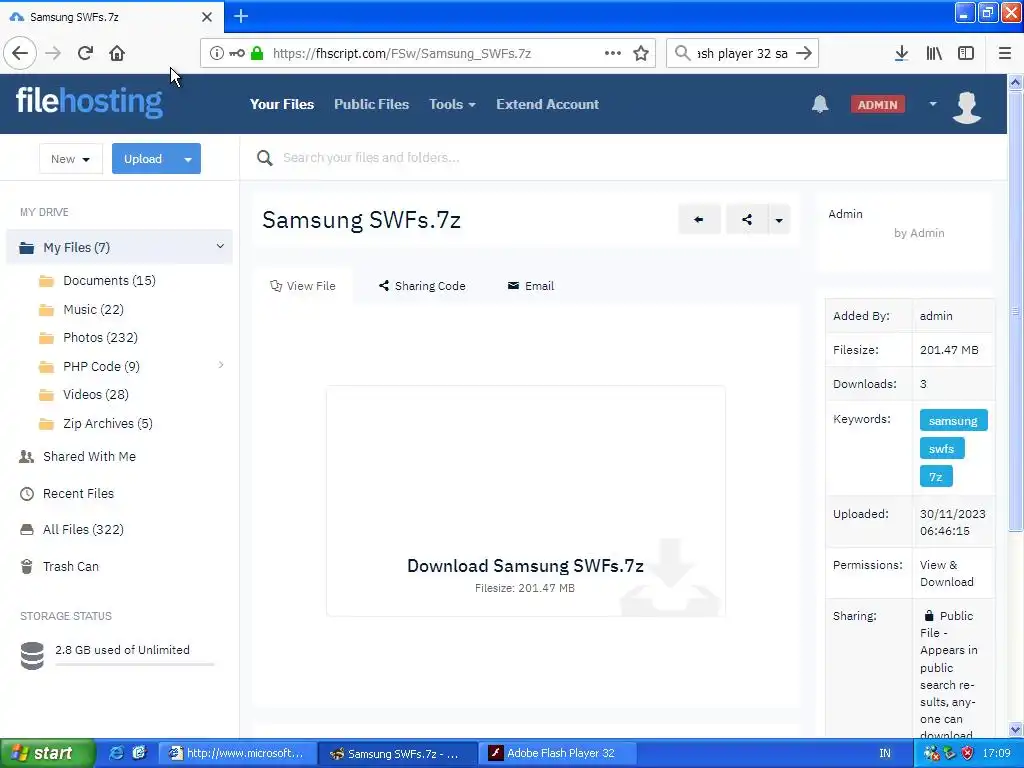Open the Firefox hamburger menu
Viewport: 1024px width, 768px height.
(1004, 54)
